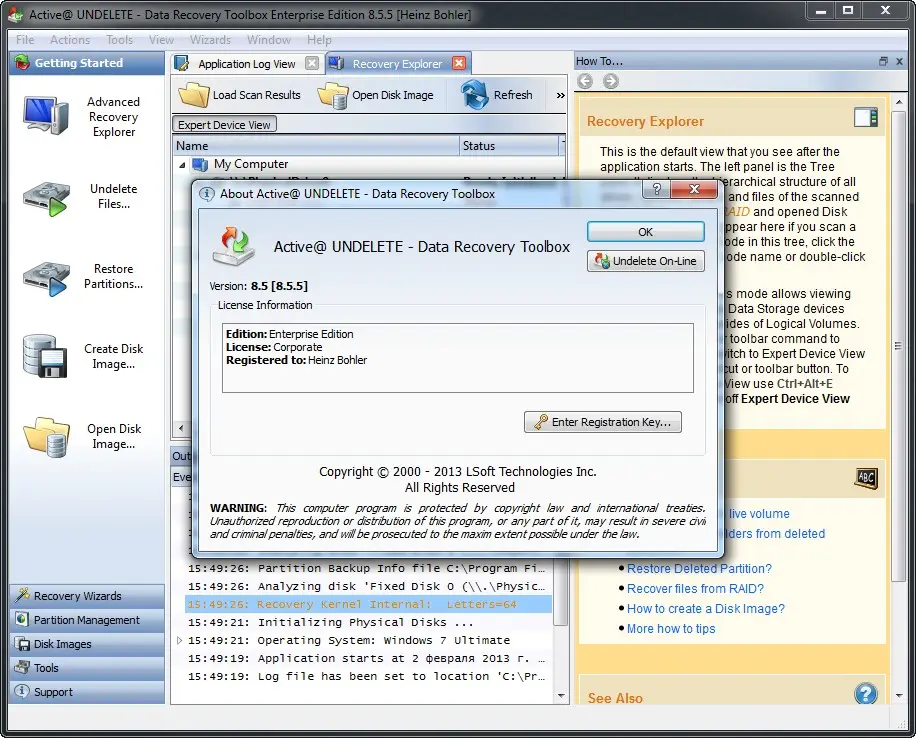Viewport: 916px width, 738px height.
Task: Click the How To back arrow
Action: (x=585, y=81)
